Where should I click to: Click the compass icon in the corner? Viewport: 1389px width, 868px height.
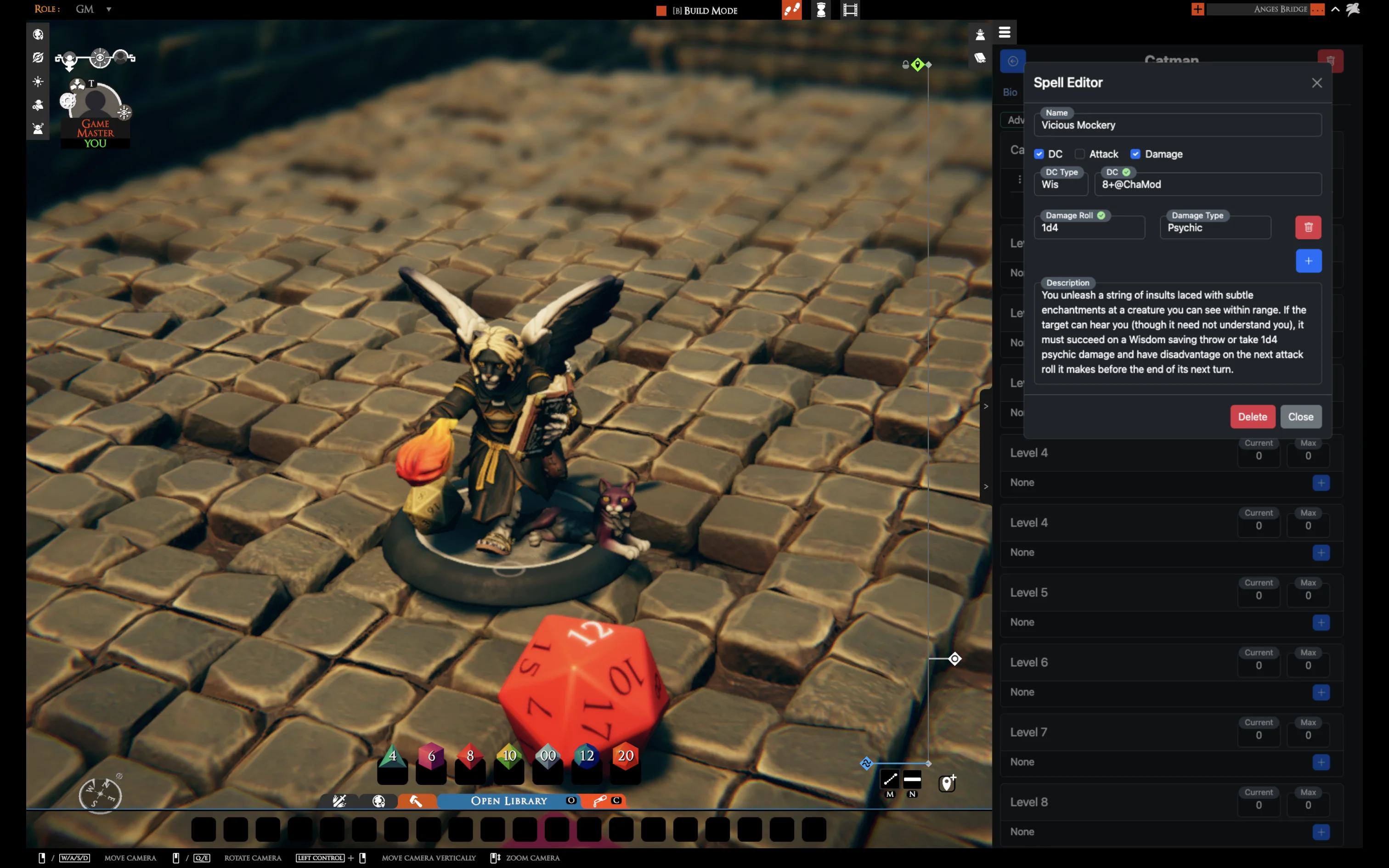pyautogui.click(x=100, y=795)
